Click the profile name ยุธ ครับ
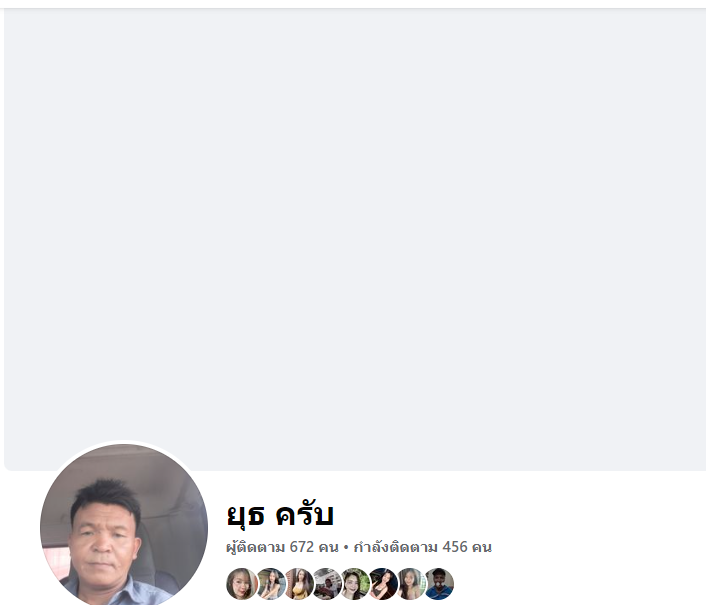Viewport: 706px width, 605px height. (x=280, y=515)
